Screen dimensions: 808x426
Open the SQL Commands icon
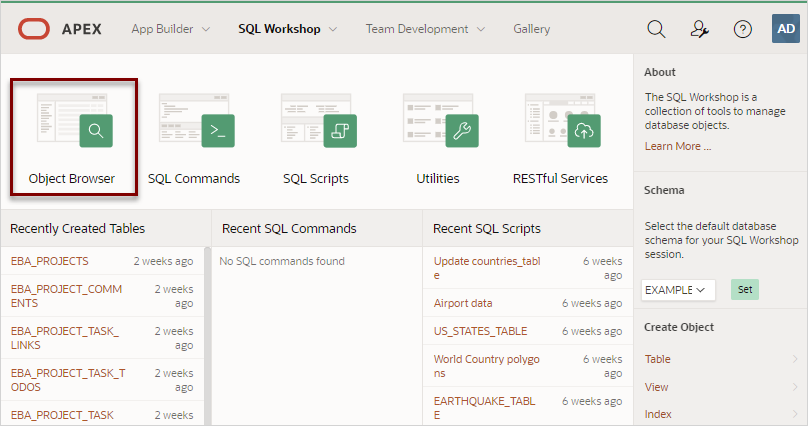click(197, 120)
